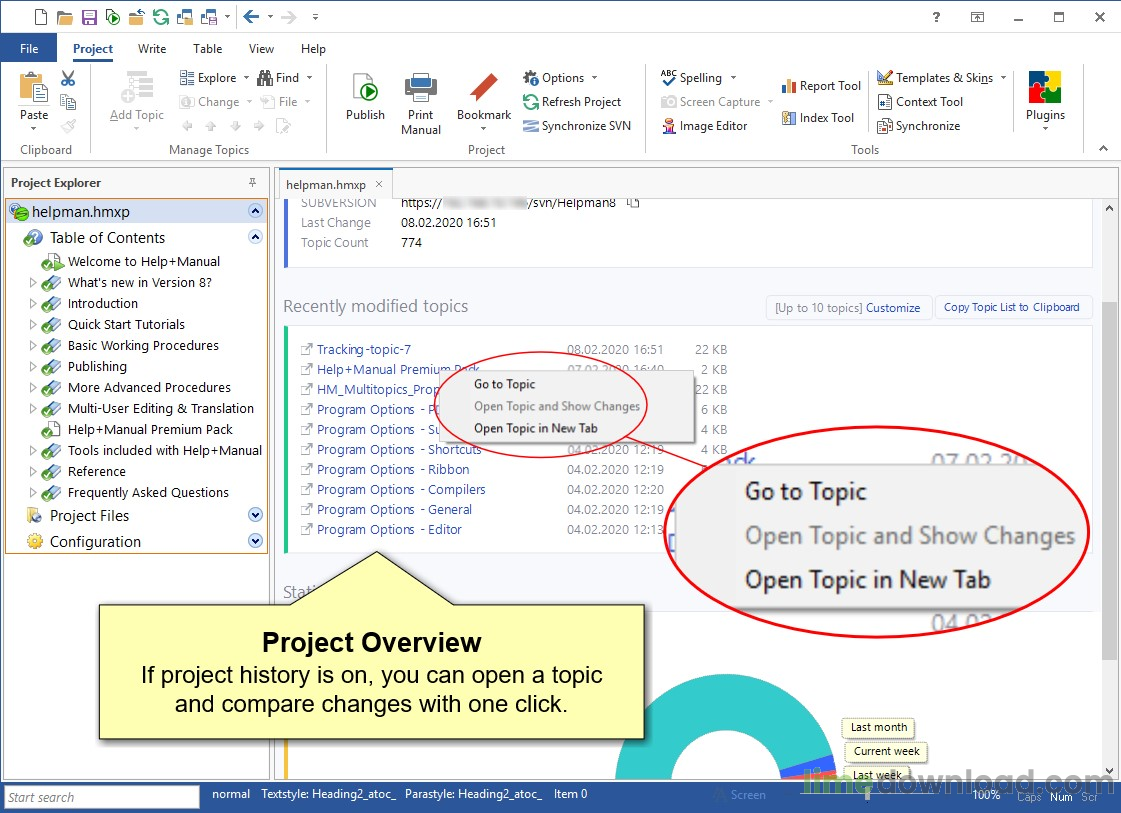Click the back arrow in quick toolbar
1121x813 pixels.
click(251, 16)
